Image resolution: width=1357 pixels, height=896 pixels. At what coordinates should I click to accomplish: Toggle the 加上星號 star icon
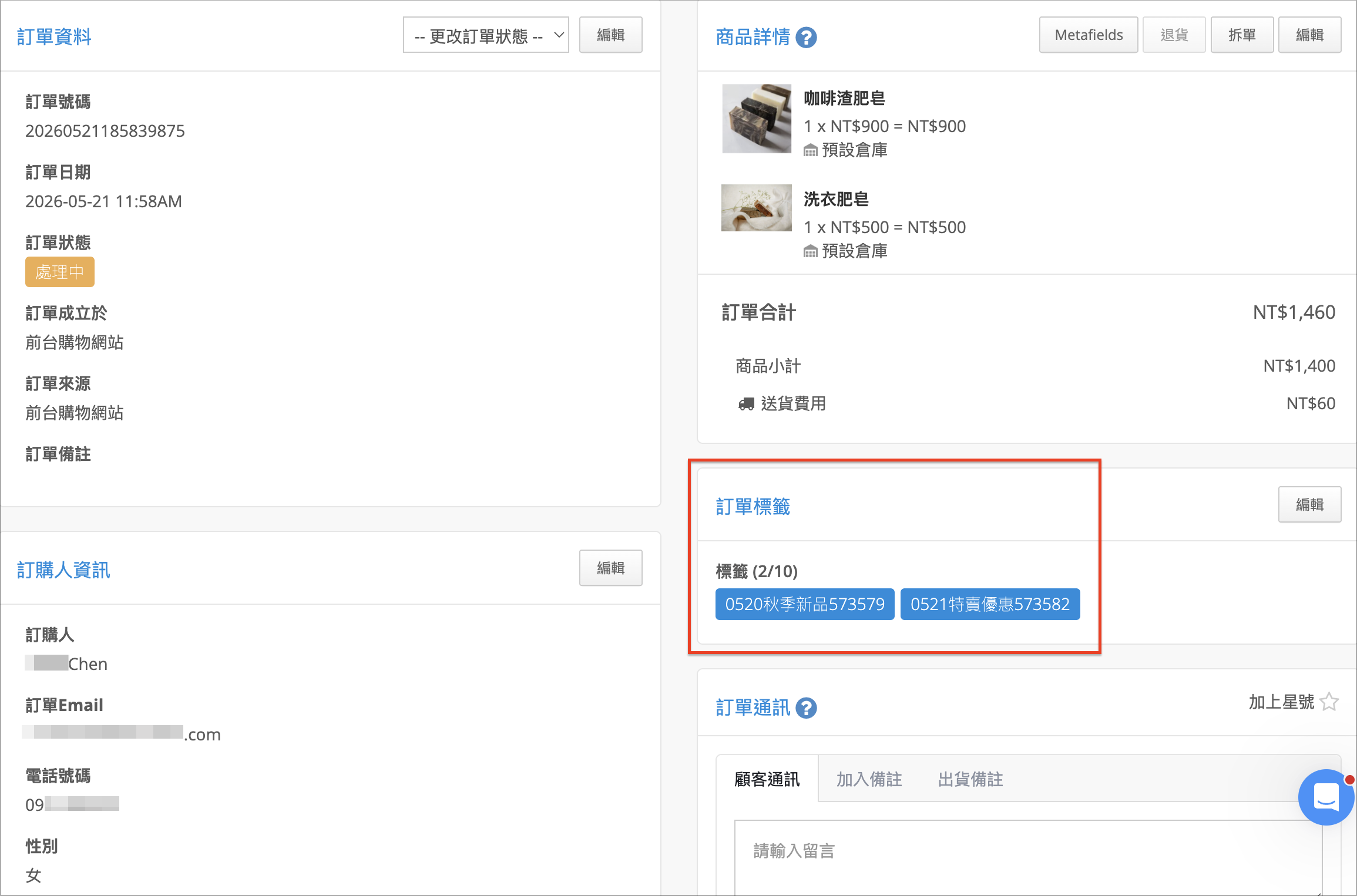coord(1329,702)
